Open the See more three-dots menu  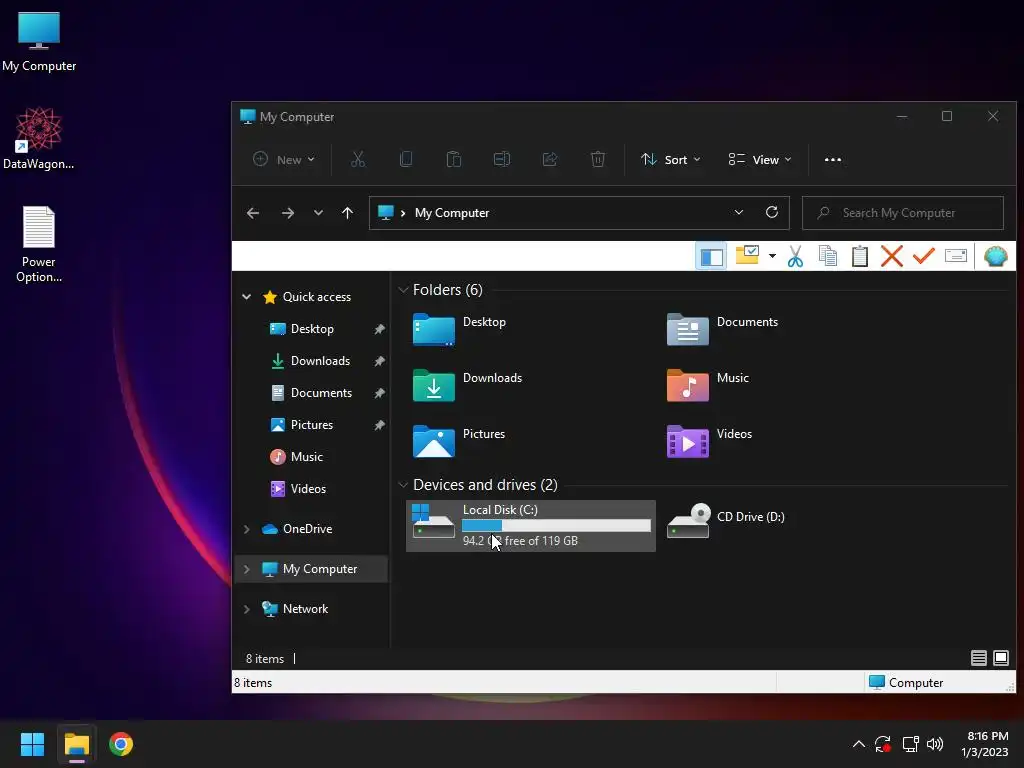click(x=833, y=159)
